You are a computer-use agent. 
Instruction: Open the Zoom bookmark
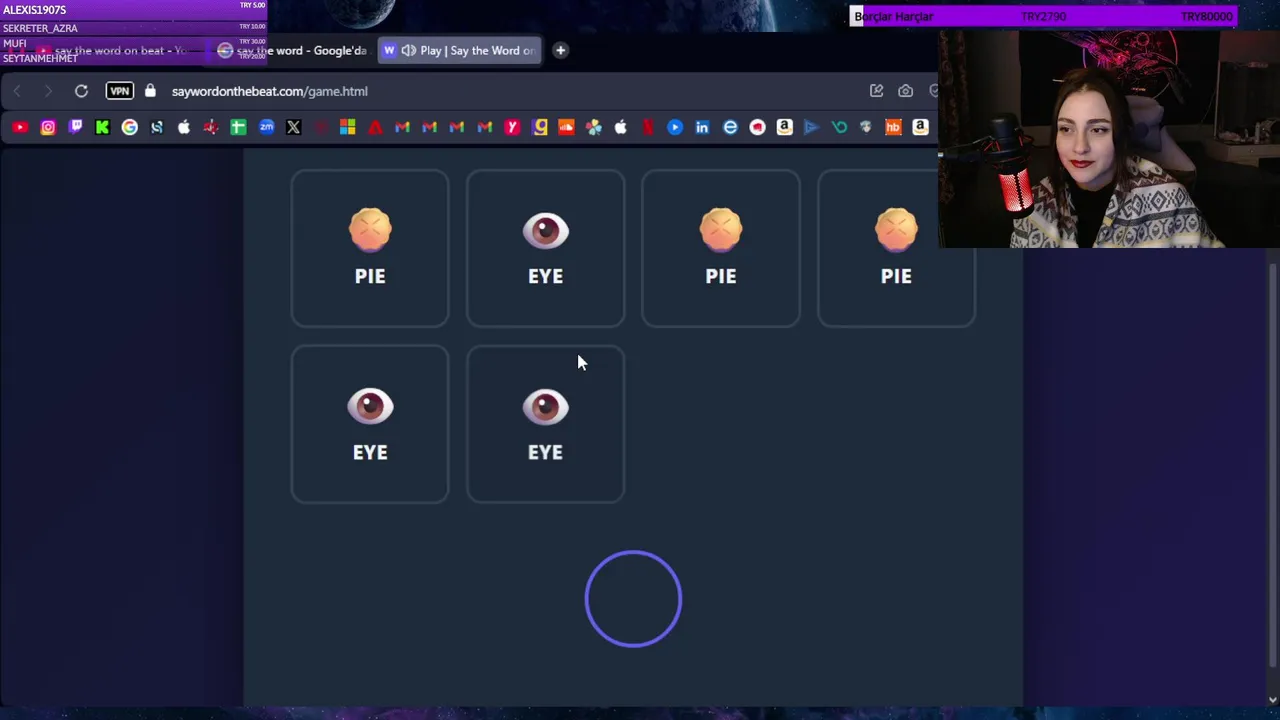point(266,127)
